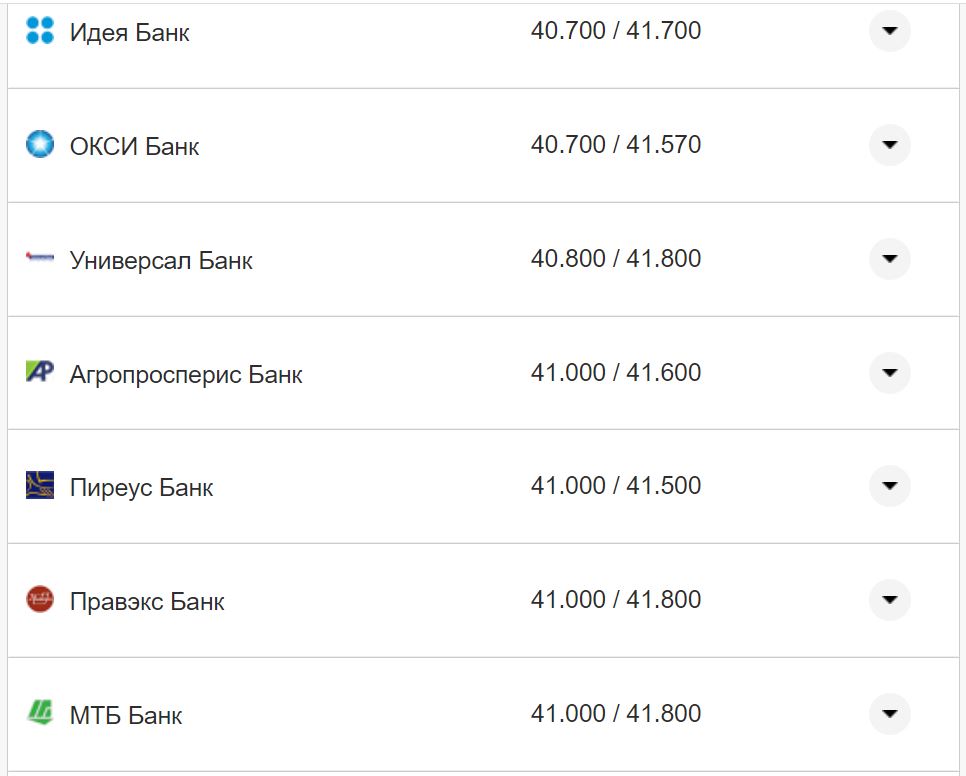Click the Идея Банк logo icon
Screen dimensions: 966x776
(39, 30)
